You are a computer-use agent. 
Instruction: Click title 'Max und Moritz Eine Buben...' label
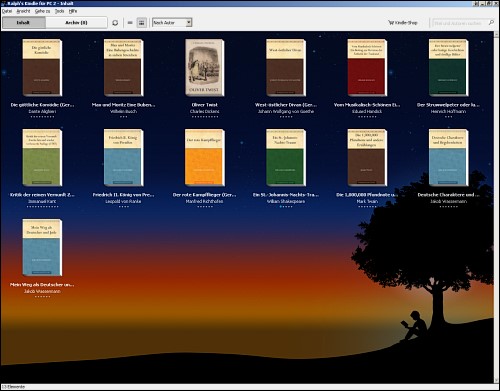coord(123,105)
